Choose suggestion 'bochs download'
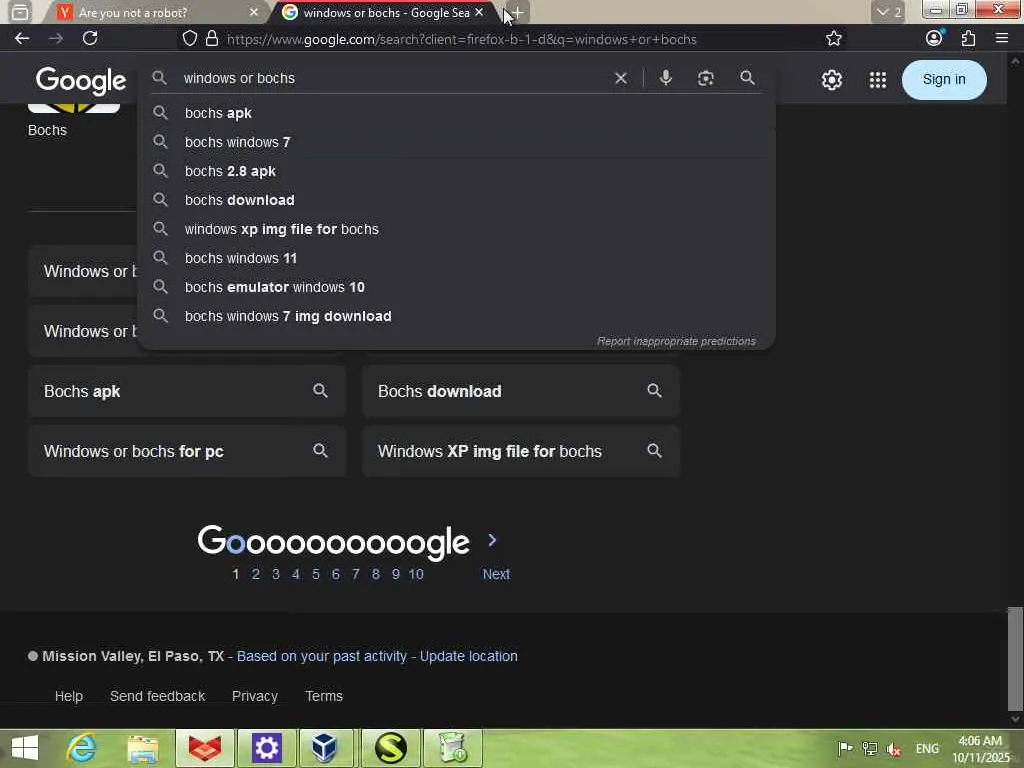 (456, 200)
